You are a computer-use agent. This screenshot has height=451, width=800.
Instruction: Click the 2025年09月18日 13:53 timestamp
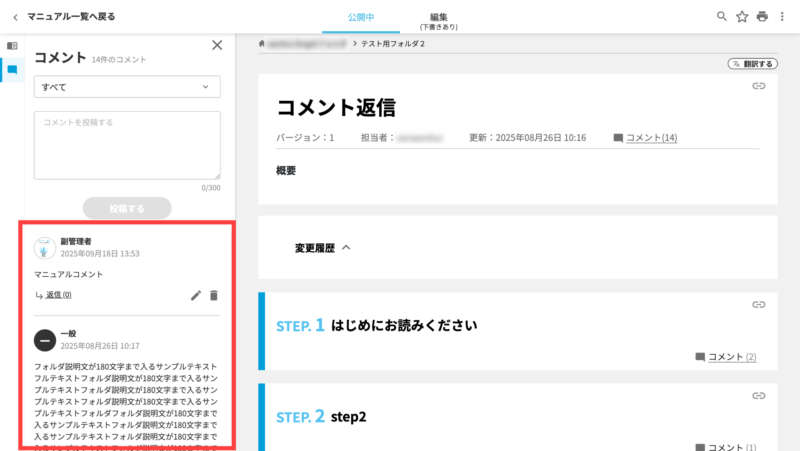tap(100, 254)
